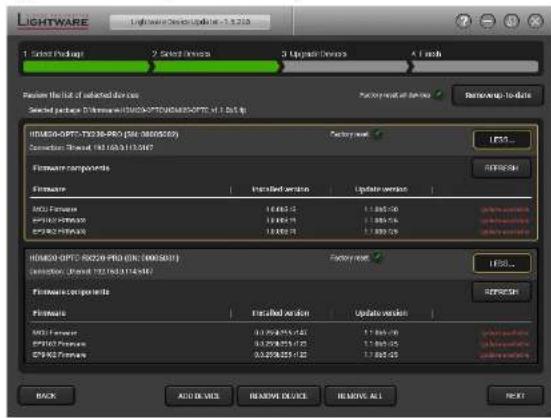Go back with the BACK button
551x418 pixels.
[46, 396]
